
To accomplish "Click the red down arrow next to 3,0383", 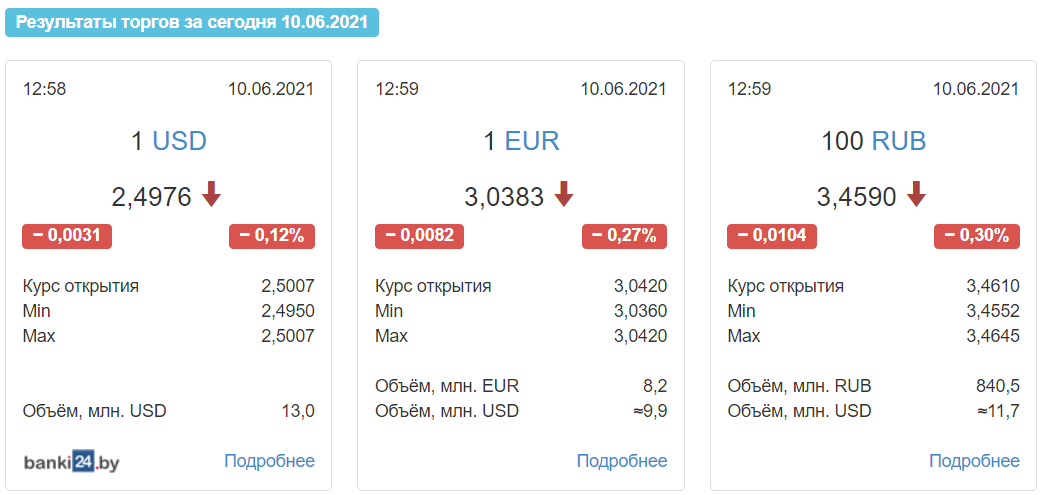I will pyautogui.click(x=564, y=195).
